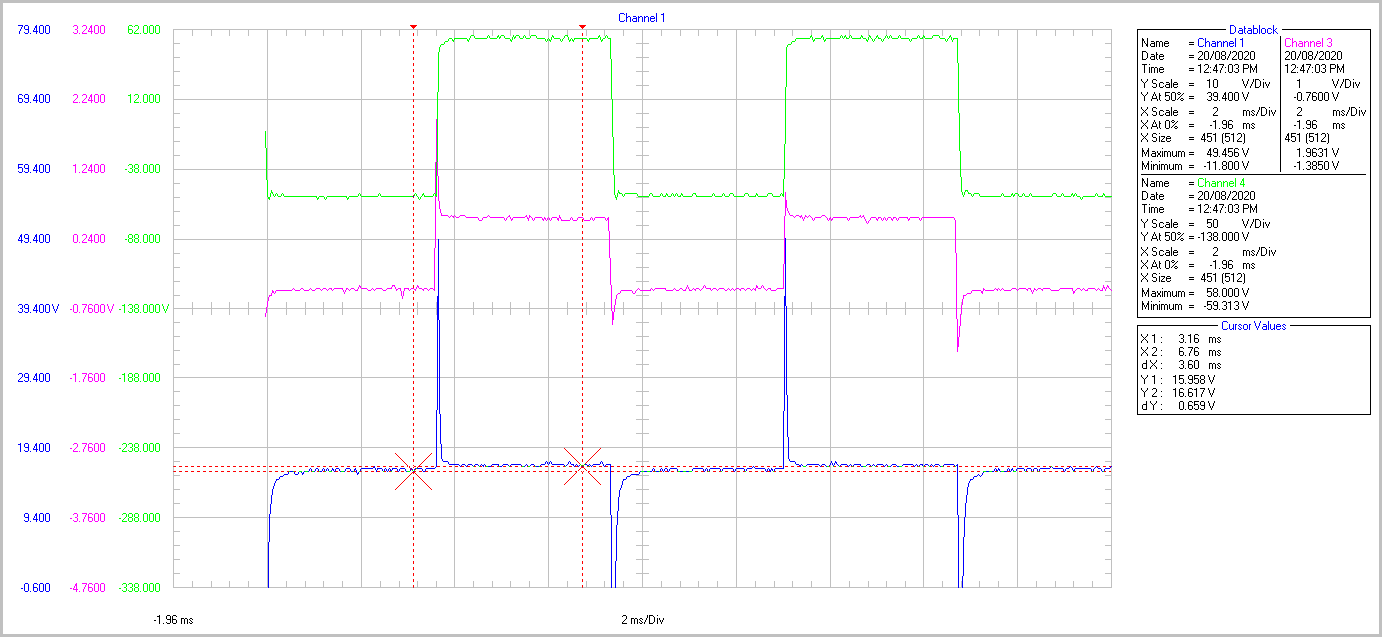Viewport: 1382px width, 637px height.
Task: Click the green -138.000V axis label
Action: coord(143,308)
